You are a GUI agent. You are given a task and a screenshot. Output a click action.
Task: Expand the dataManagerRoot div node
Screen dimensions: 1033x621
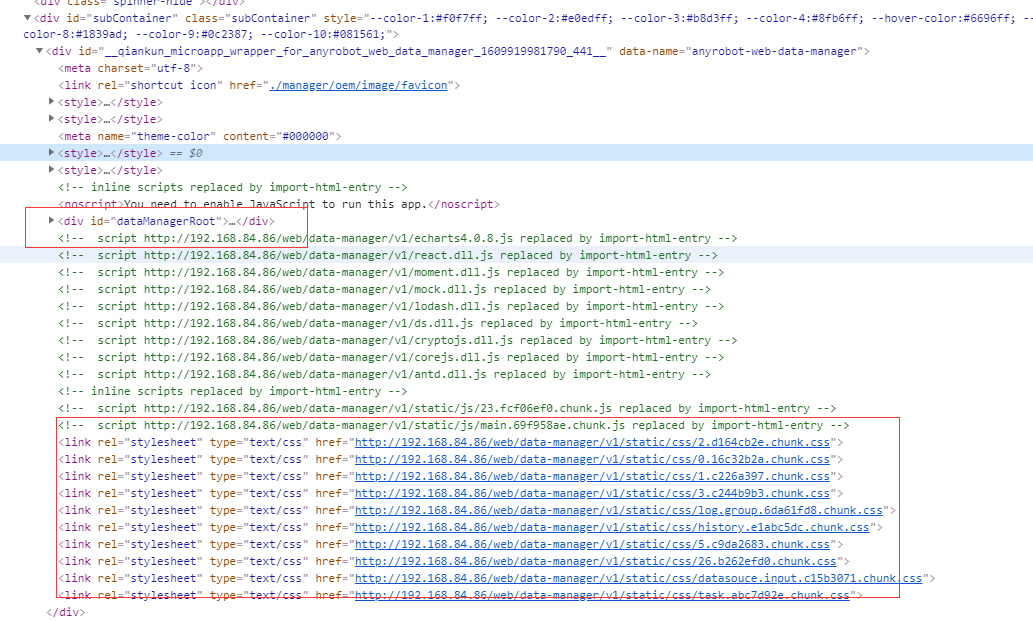pyautogui.click(x=51, y=221)
